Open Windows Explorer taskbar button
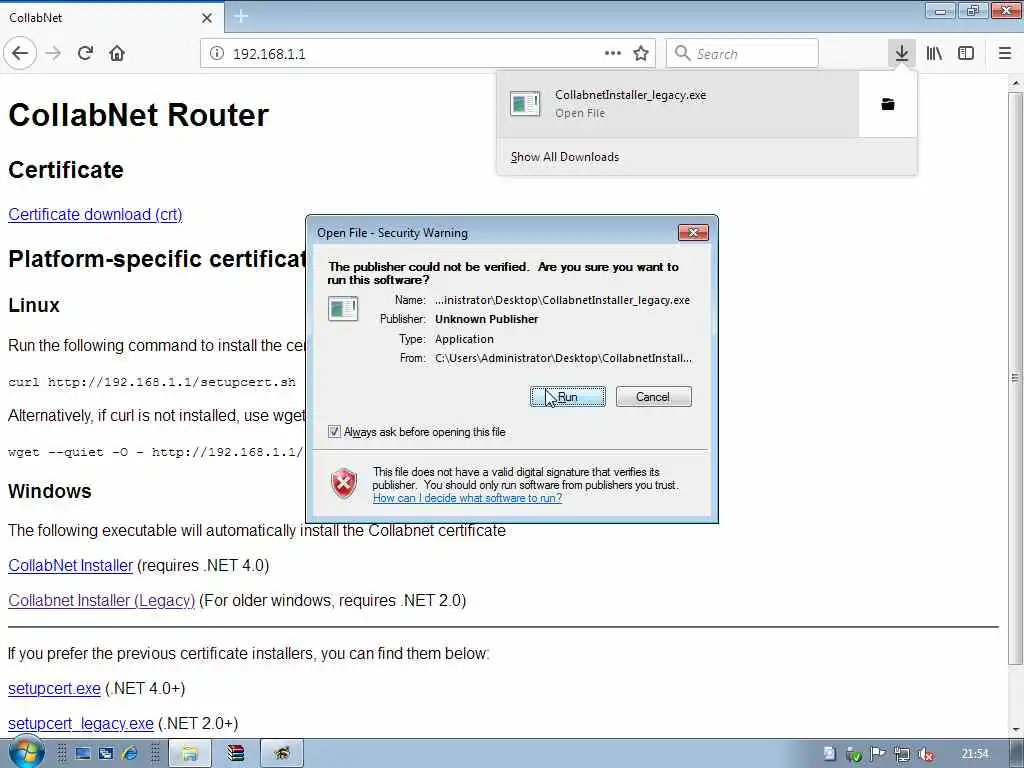This screenshot has width=1024, height=768. click(x=190, y=754)
